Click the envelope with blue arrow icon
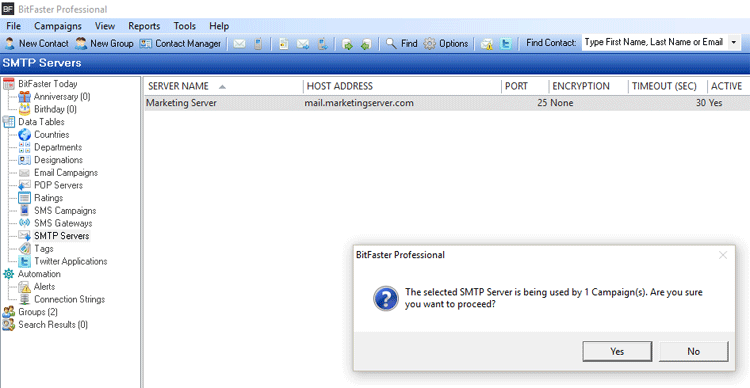 [x=303, y=44]
